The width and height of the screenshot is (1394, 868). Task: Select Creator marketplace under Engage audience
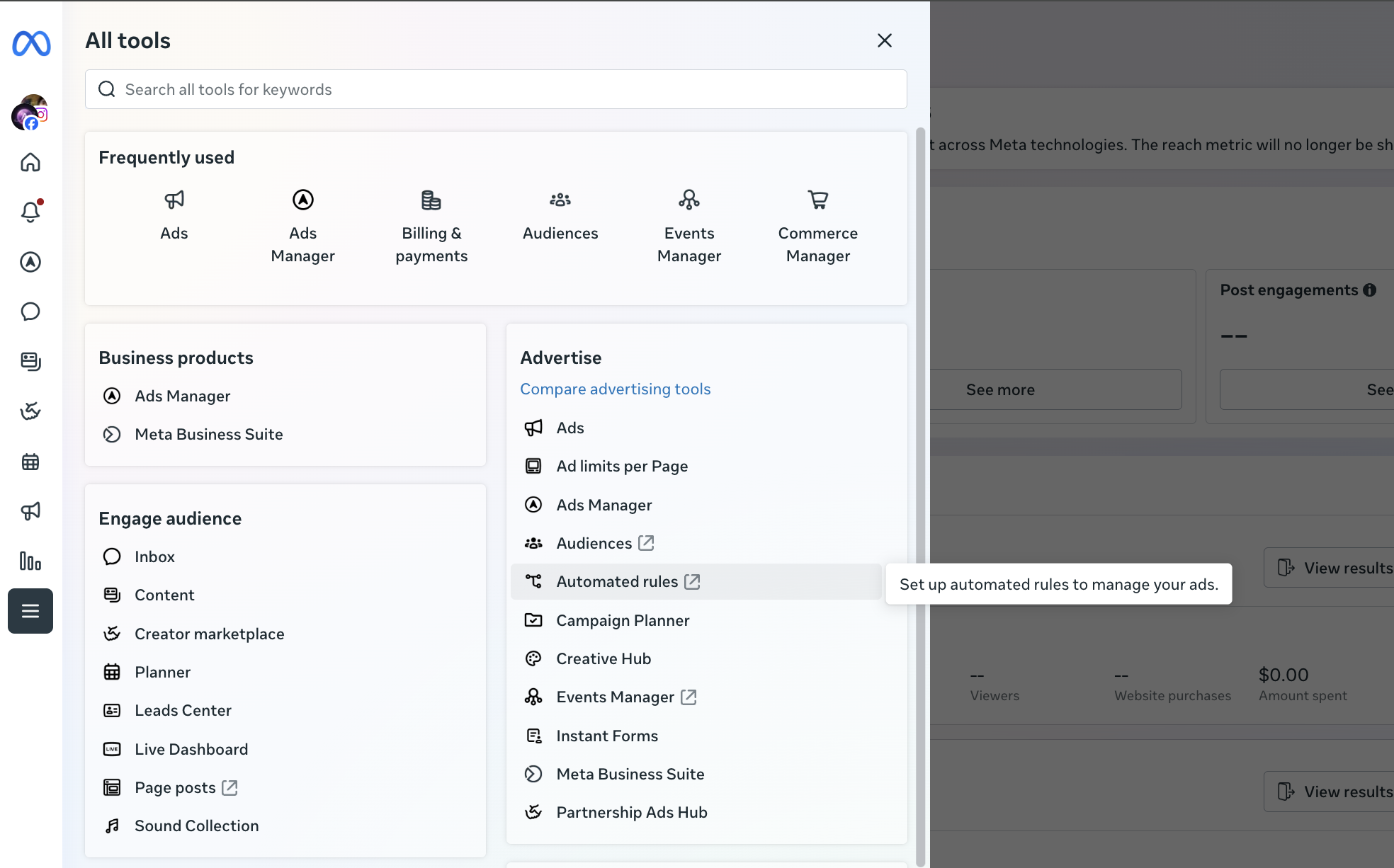pyautogui.click(x=210, y=634)
